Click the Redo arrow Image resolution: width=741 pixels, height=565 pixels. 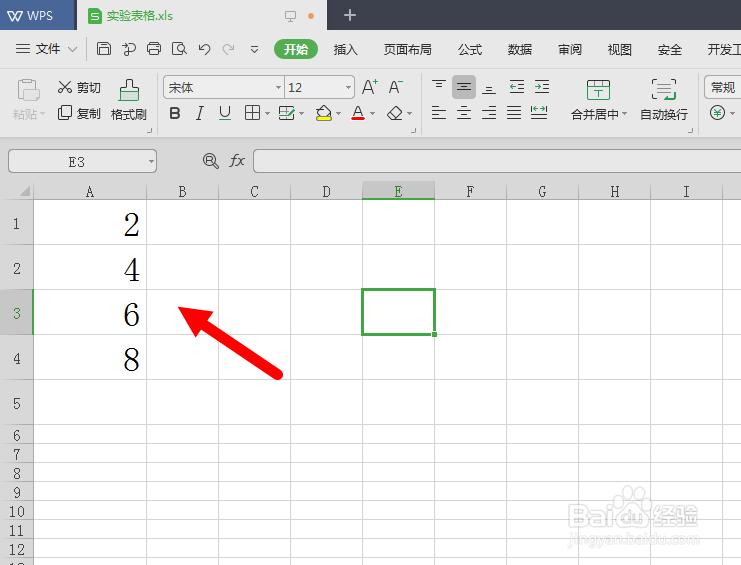229,49
